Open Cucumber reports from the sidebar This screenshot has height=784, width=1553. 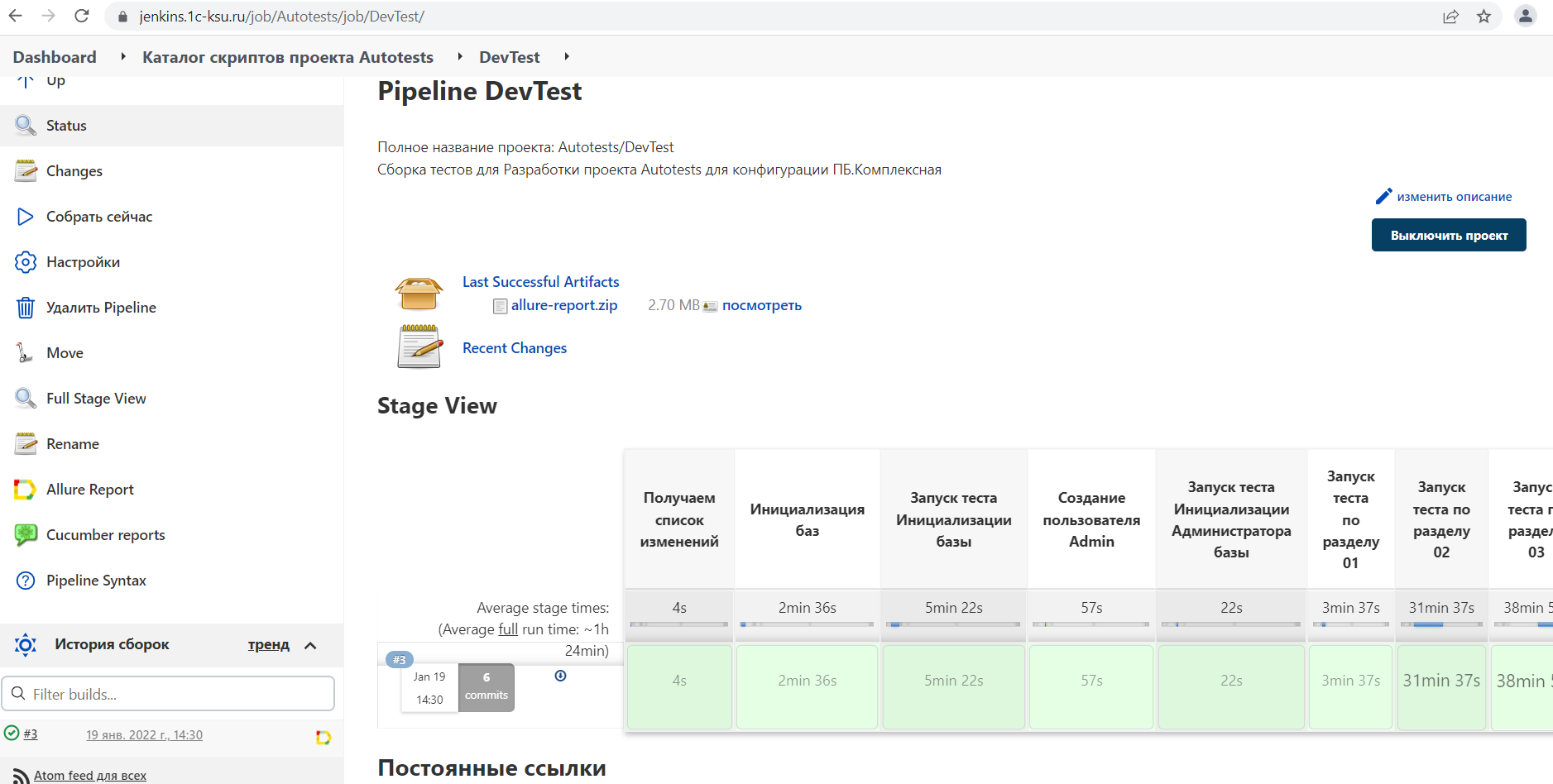pyautogui.click(x=105, y=535)
